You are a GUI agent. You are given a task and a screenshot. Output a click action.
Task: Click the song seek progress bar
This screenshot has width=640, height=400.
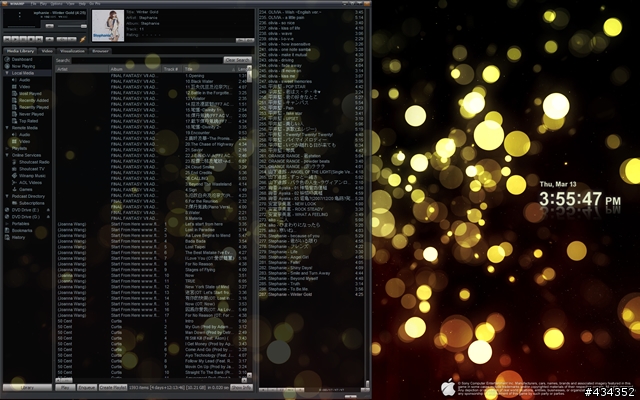pyautogui.click(x=45, y=32)
